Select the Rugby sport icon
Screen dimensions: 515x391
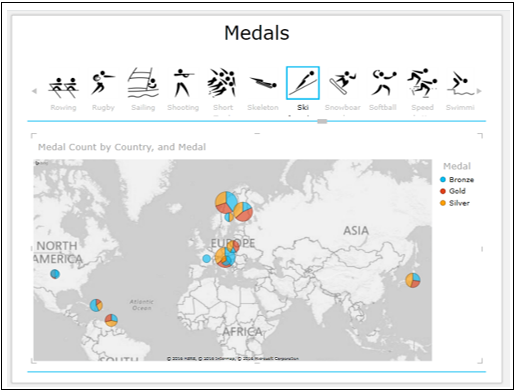(103, 83)
